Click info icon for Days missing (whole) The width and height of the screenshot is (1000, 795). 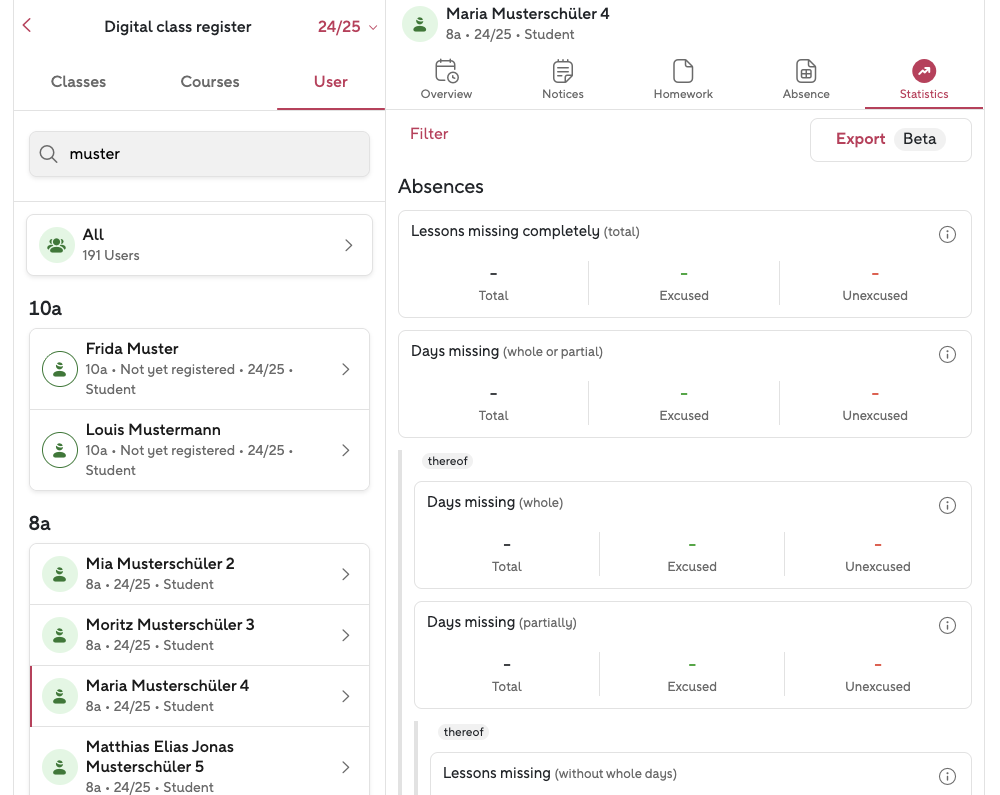[x=947, y=505]
